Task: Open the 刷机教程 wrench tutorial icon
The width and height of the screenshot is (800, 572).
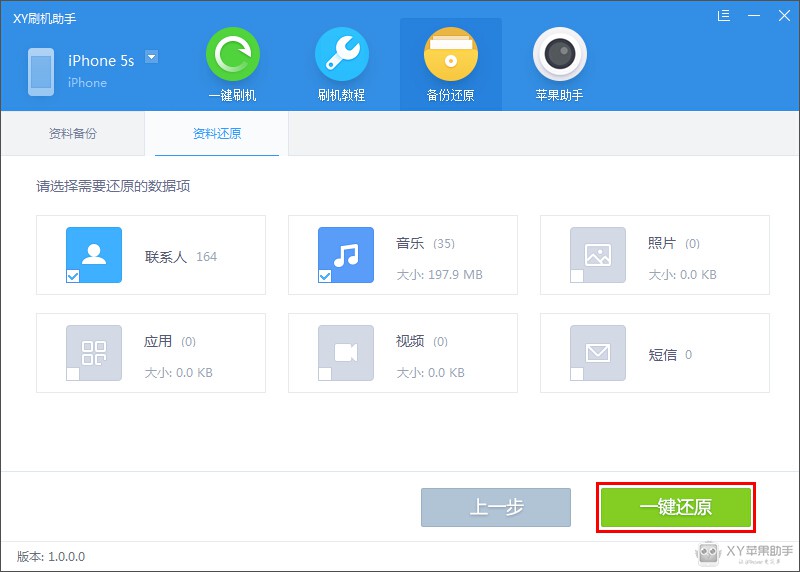Action: click(341, 55)
